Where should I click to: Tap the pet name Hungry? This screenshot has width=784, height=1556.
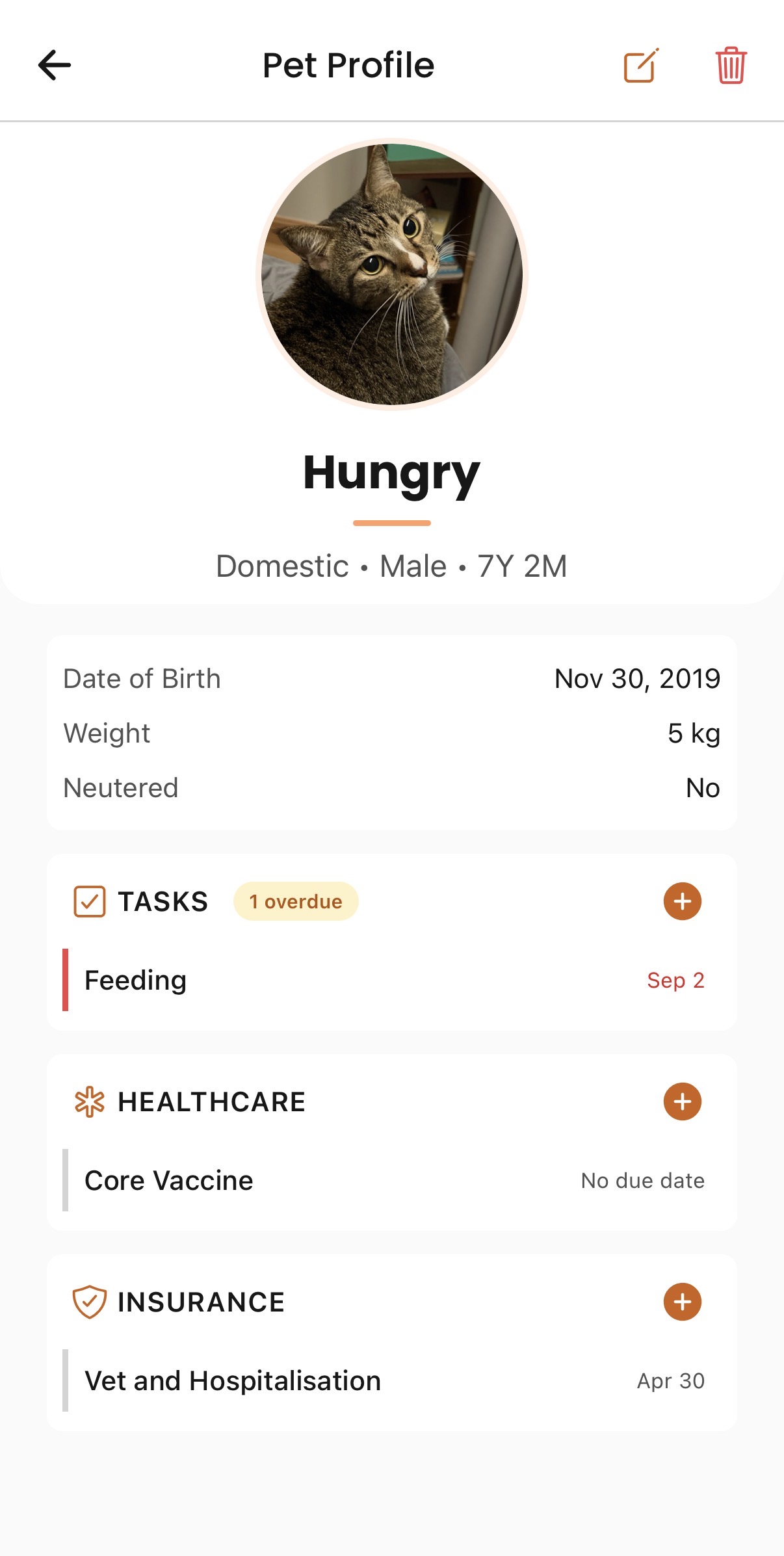tap(391, 473)
